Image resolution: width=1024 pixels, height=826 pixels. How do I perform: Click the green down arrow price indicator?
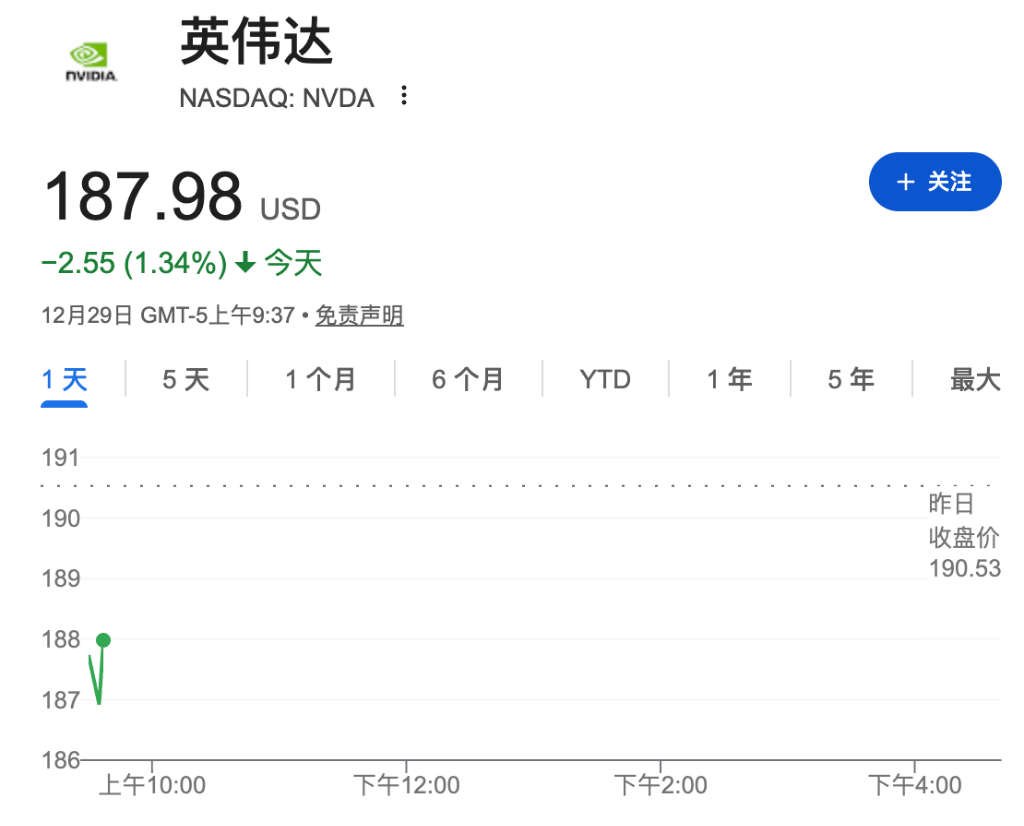(245, 264)
